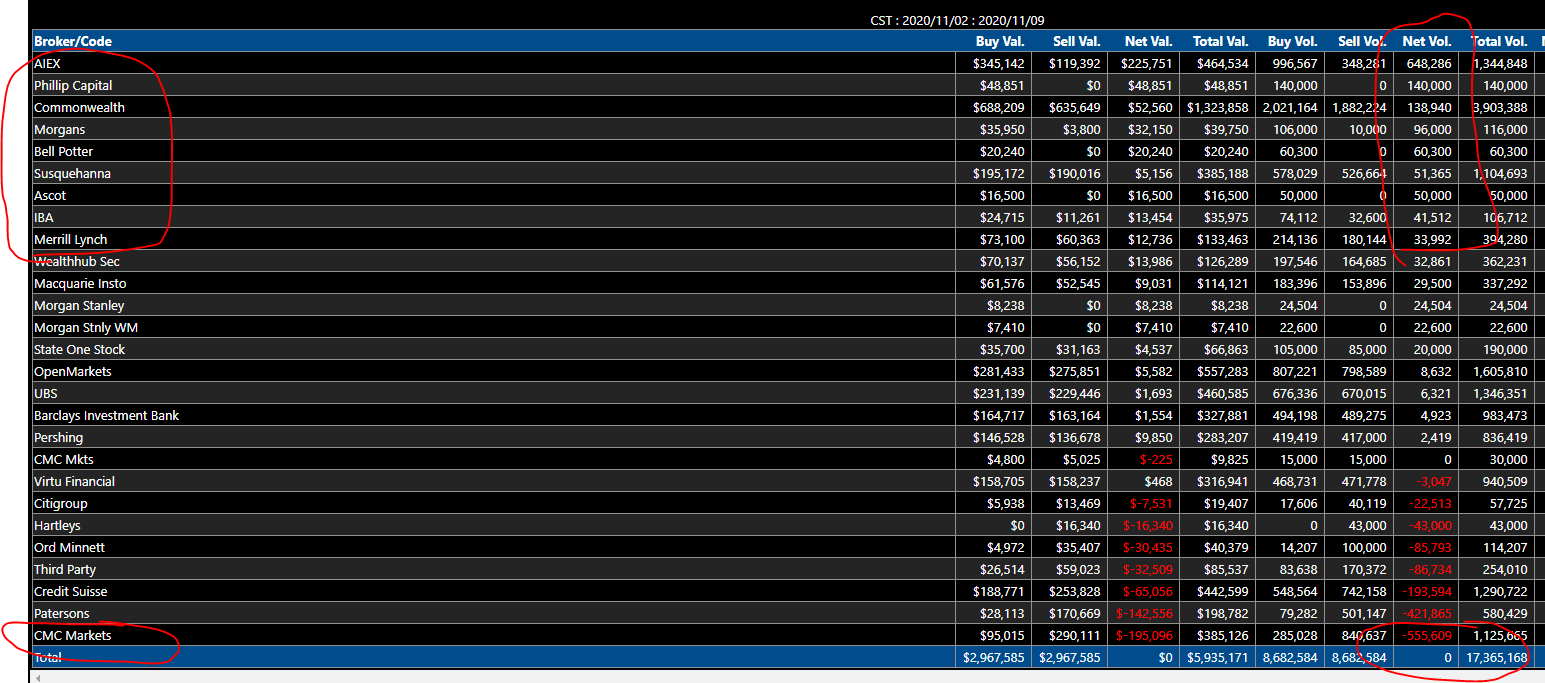Screen dimensions: 1545x683
Task: Click Hartleys net volume -43,000
Action: point(1429,525)
